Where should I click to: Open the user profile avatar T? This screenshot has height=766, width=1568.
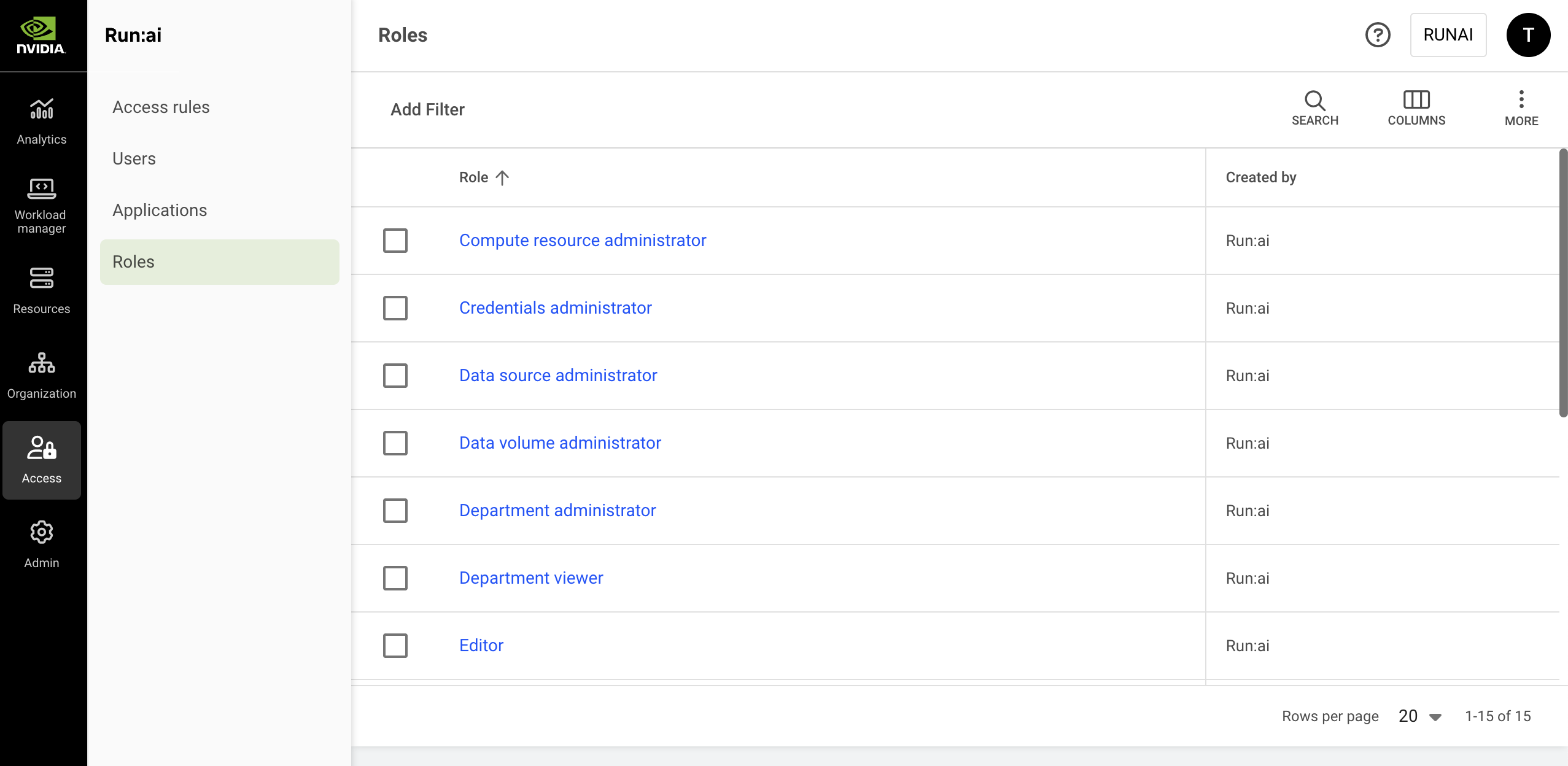pos(1527,35)
